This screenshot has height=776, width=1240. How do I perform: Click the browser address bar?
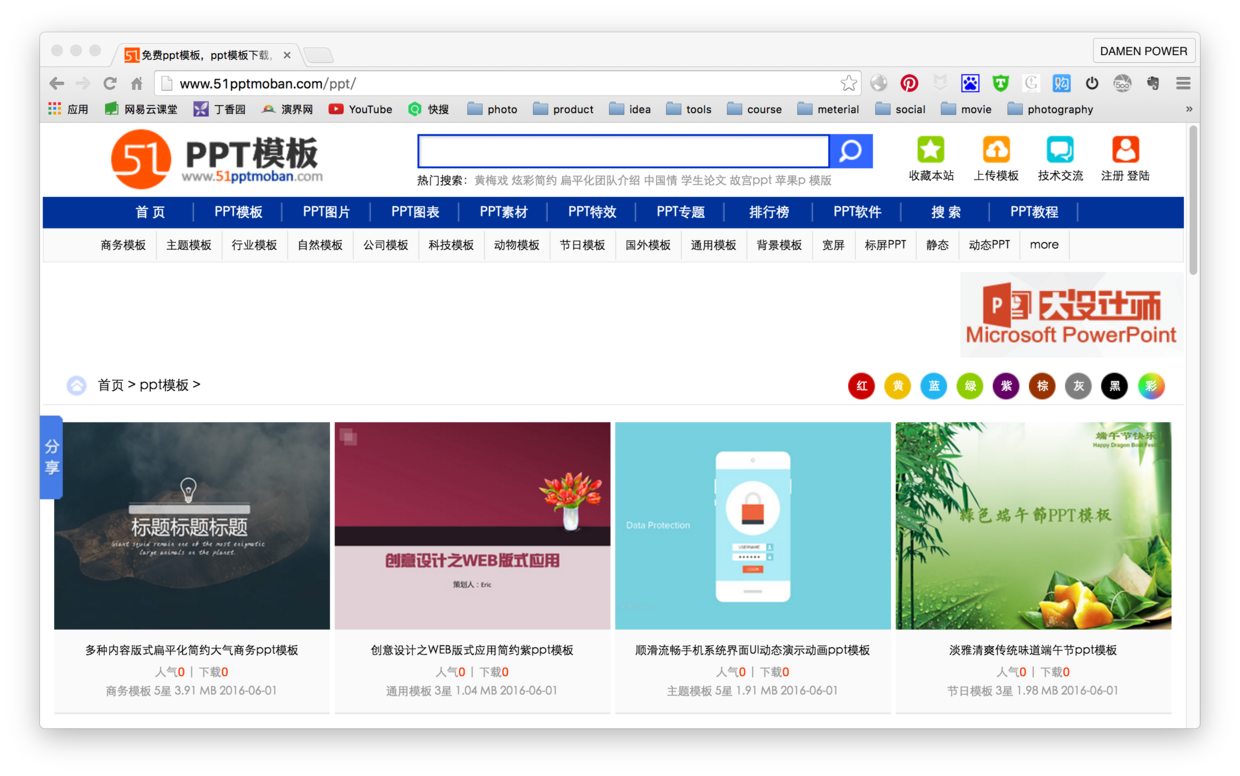click(x=506, y=84)
